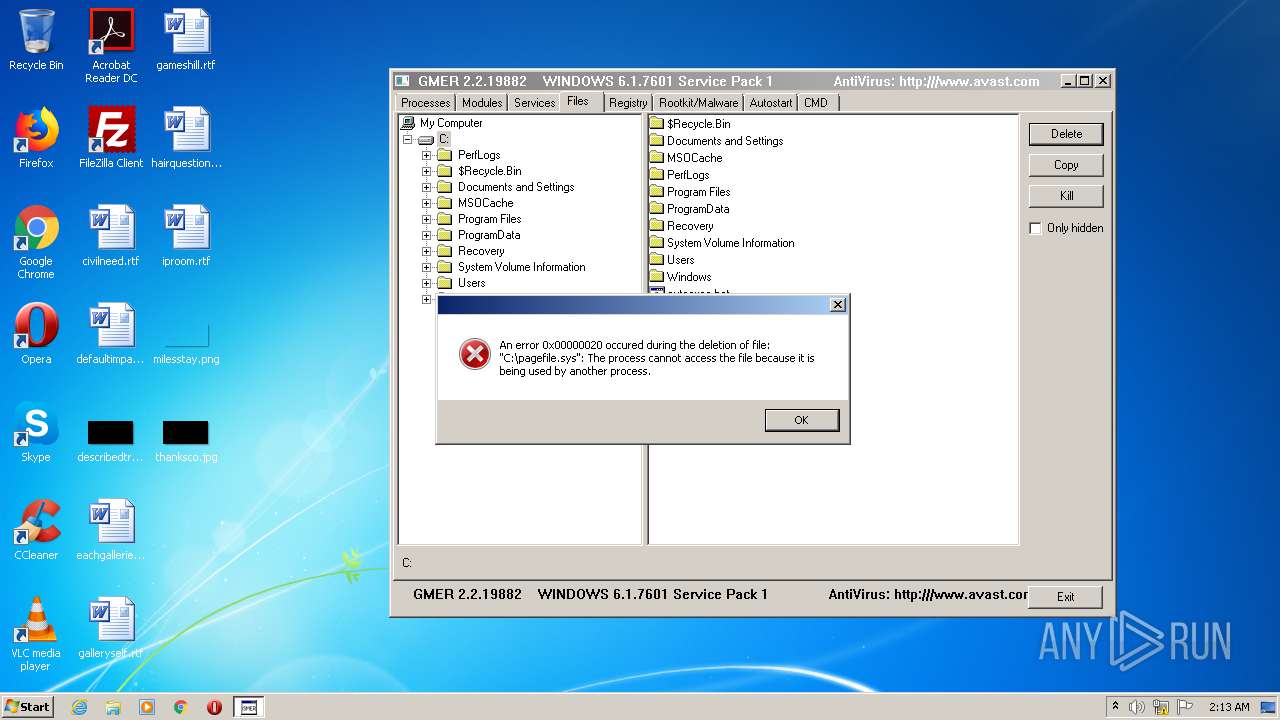Click the GMER taskbar button
The width and height of the screenshot is (1280, 720).
[248, 707]
